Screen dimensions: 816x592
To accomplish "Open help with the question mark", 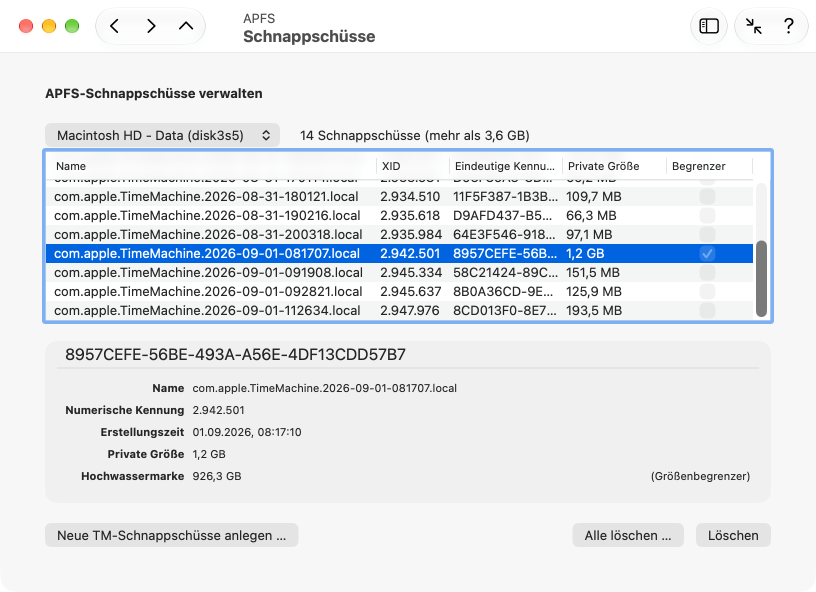I will click(788, 26).
